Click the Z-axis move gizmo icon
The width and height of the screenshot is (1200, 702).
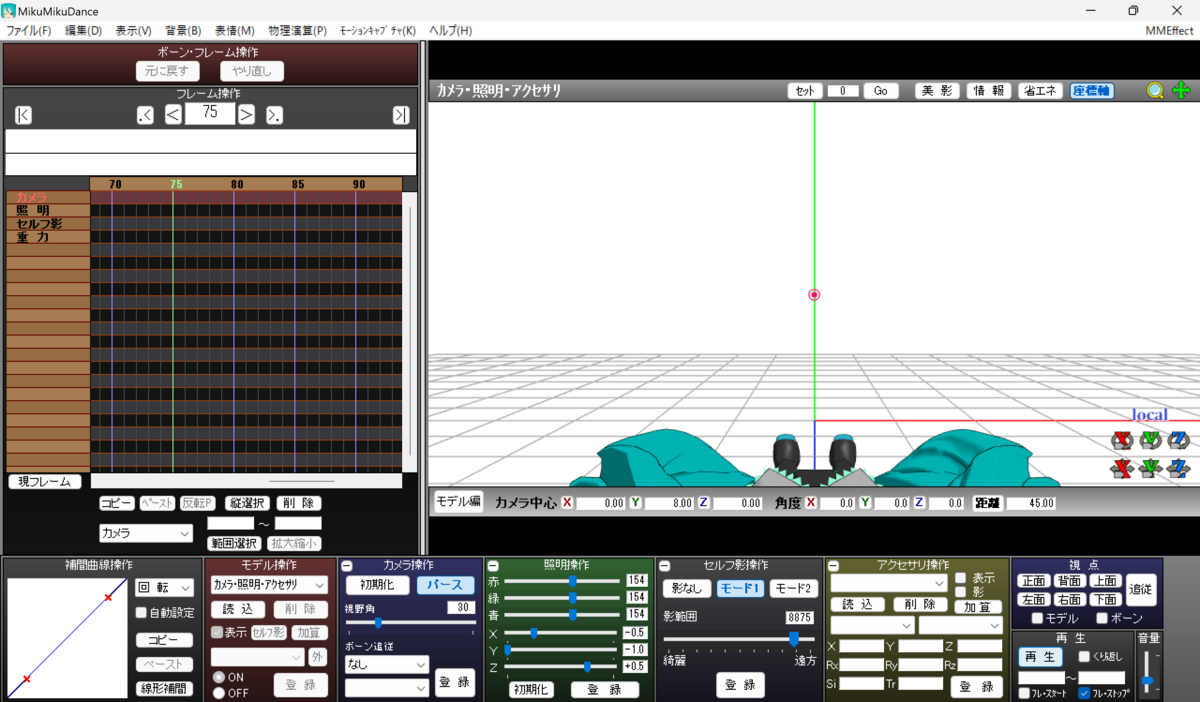[x=1179, y=467]
